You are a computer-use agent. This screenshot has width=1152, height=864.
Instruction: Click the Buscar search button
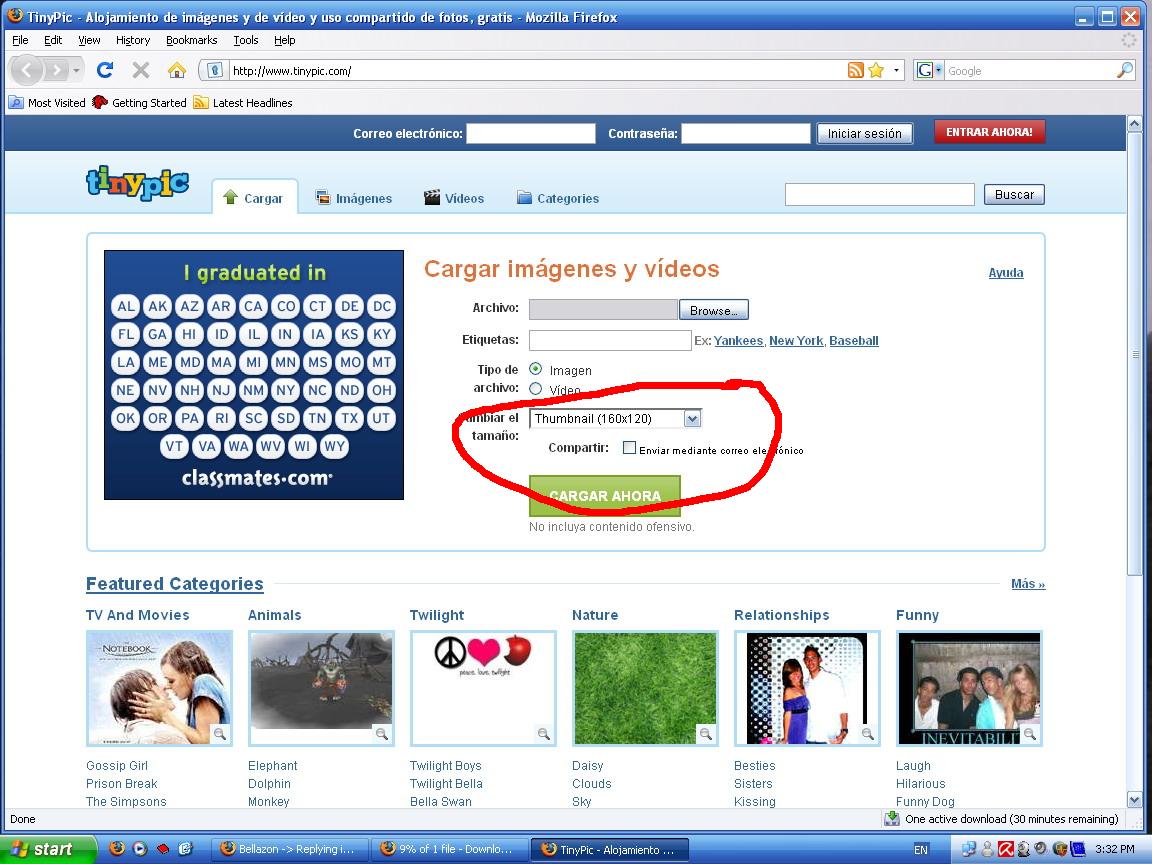[1014, 195]
